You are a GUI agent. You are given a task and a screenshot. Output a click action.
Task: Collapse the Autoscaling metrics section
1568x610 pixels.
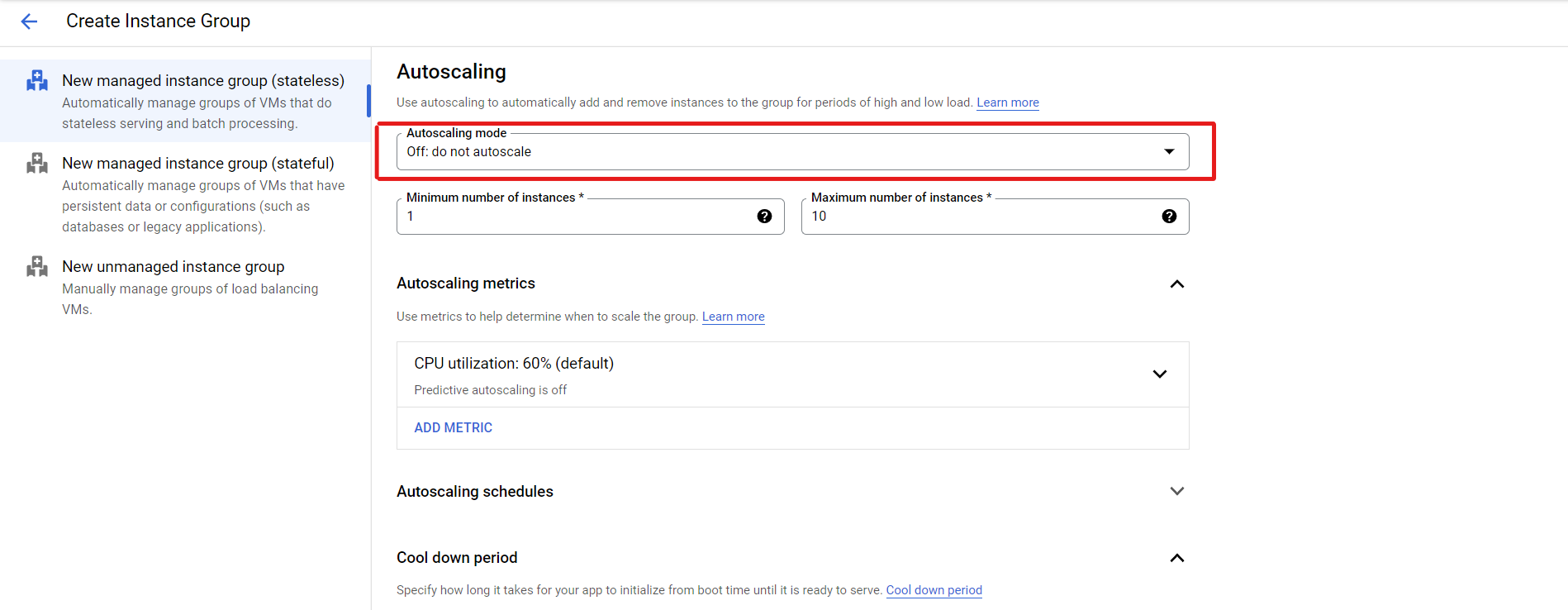point(1177,284)
